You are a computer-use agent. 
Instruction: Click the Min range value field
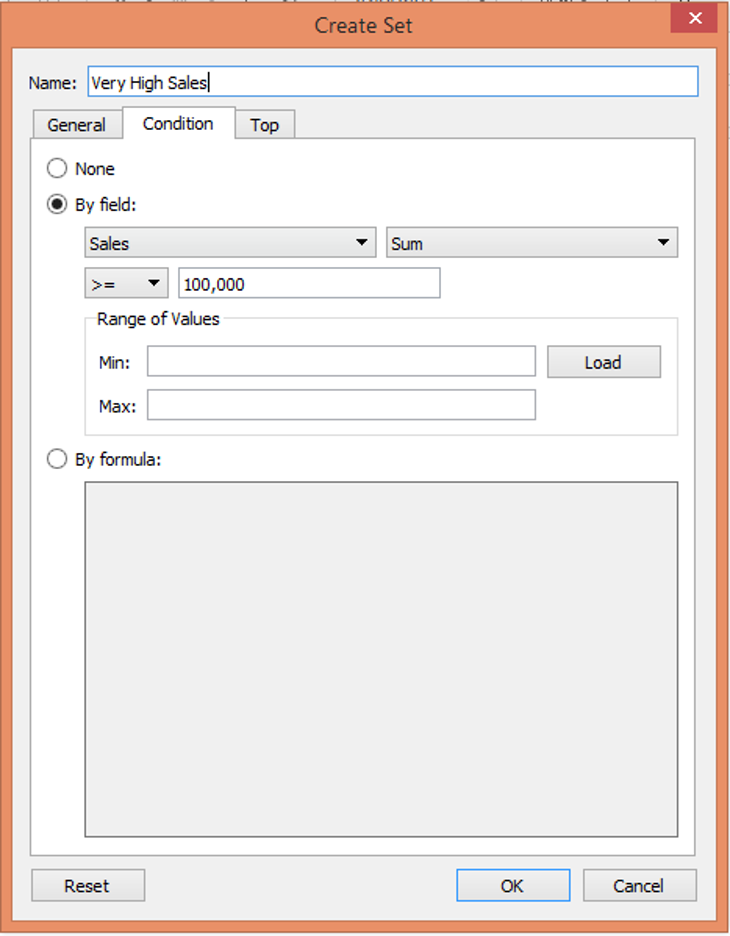coord(341,361)
